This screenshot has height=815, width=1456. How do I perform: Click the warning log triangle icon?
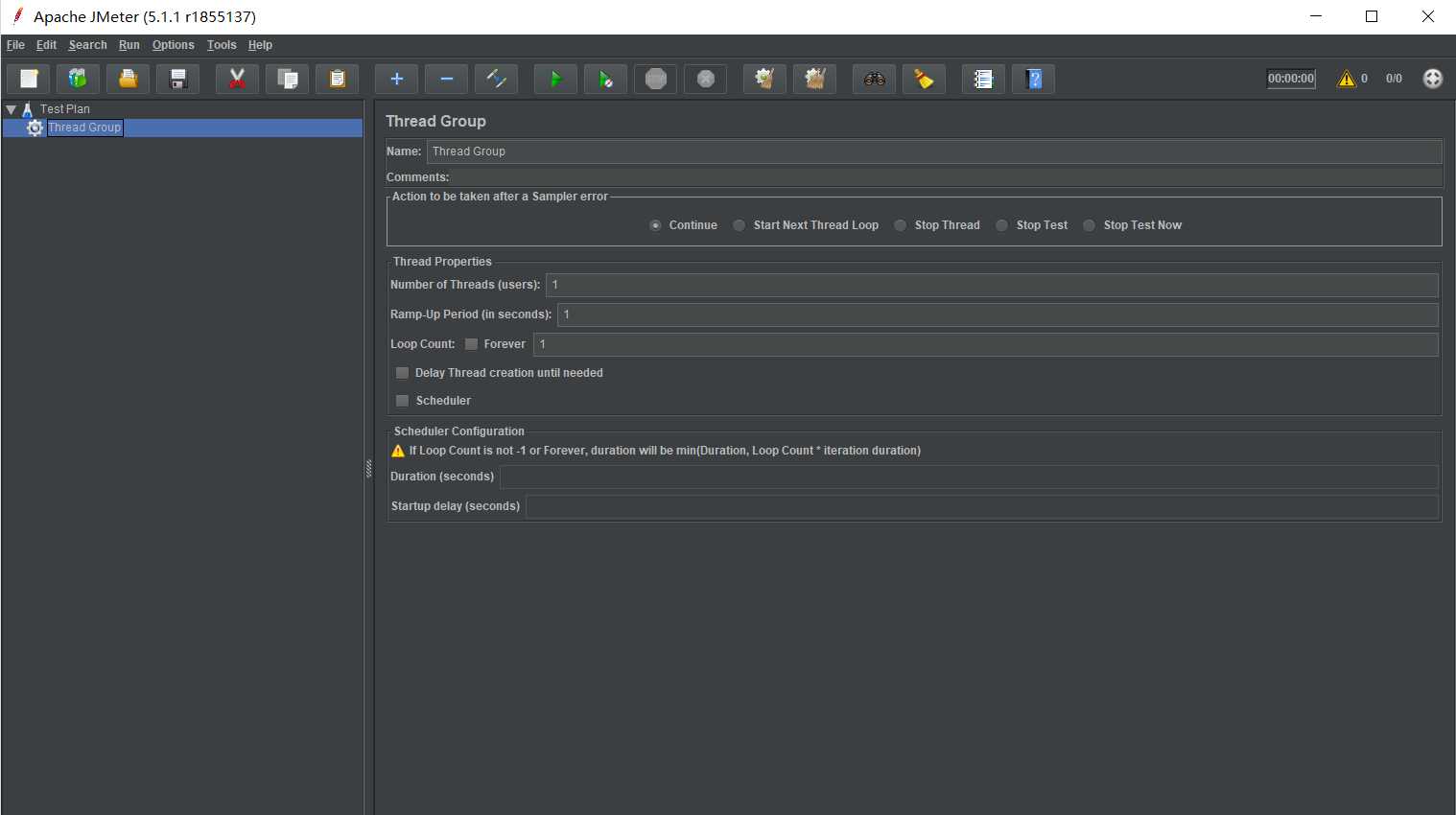click(x=1347, y=79)
